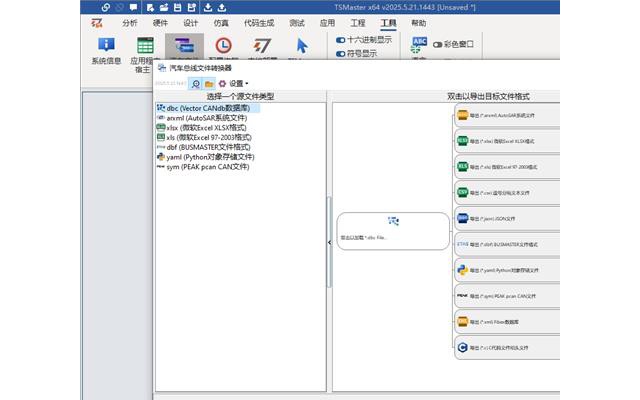The width and height of the screenshot is (640, 400).
Task: Toggle 十六进制显示 hexadecimal display switch
Action: point(340,40)
